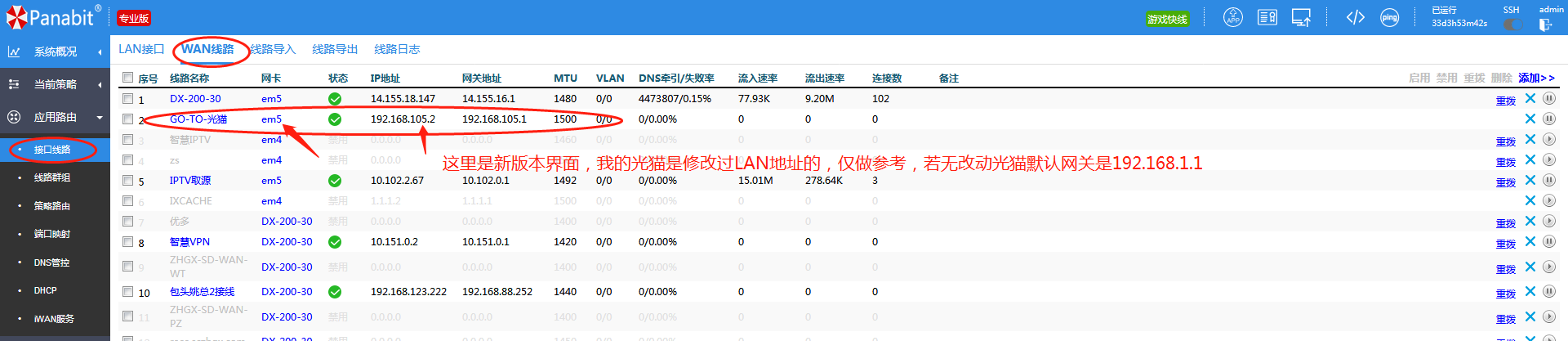Click the license certificate icon

[x=1267, y=17]
